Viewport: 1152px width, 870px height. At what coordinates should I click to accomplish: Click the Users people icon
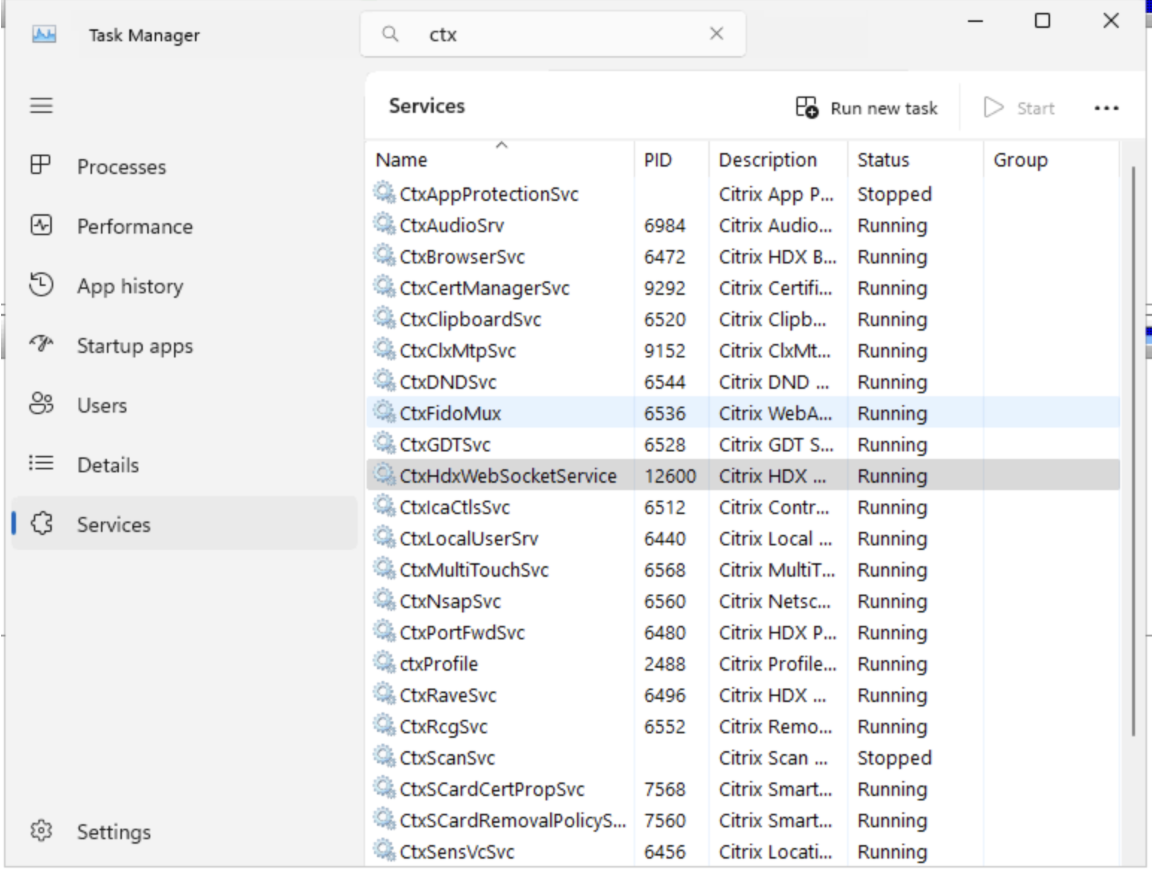41,403
